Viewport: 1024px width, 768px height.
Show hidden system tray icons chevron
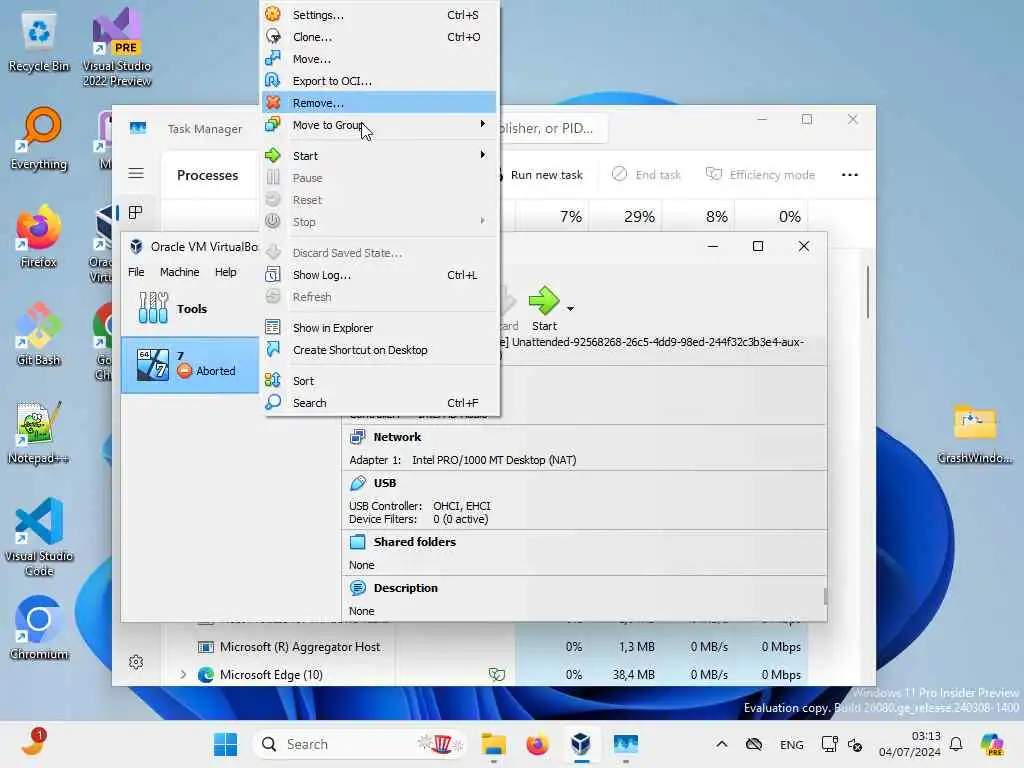pos(722,744)
